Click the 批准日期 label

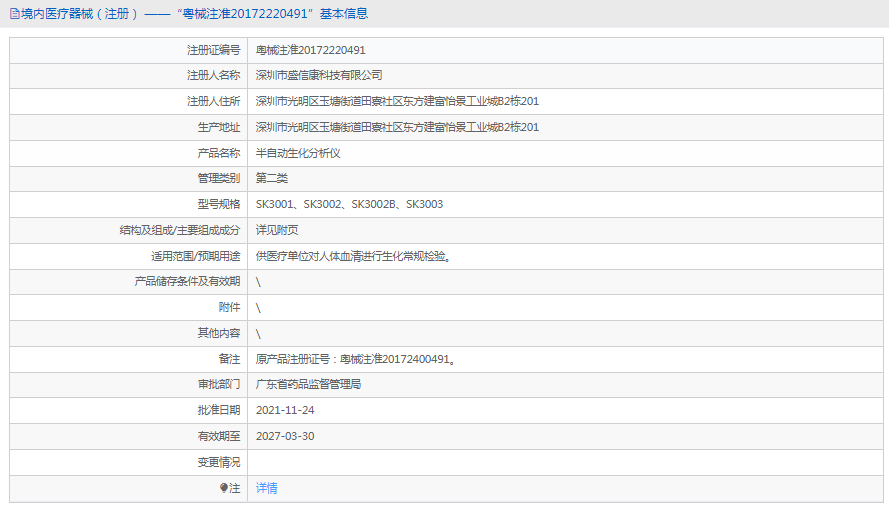pos(219,410)
